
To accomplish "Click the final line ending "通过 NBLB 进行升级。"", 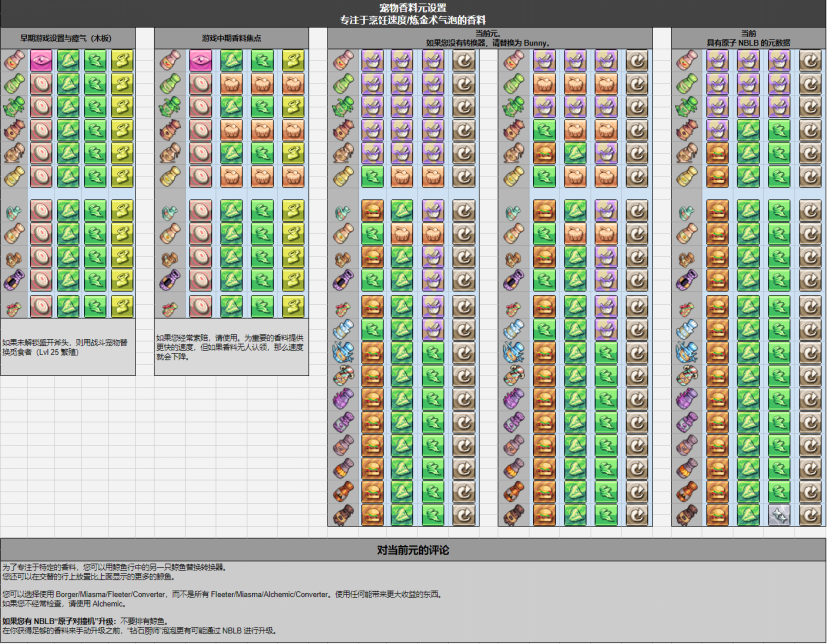I will coord(139,630).
